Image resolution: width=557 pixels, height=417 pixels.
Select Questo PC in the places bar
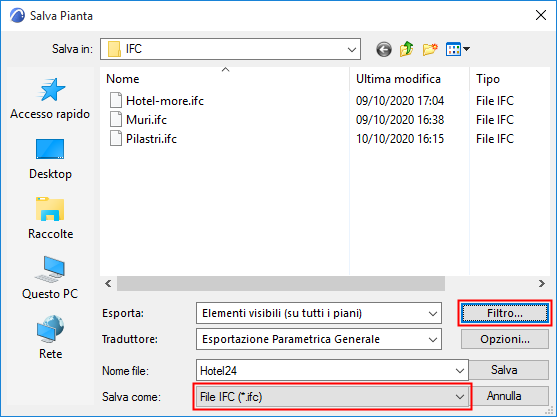50,278
